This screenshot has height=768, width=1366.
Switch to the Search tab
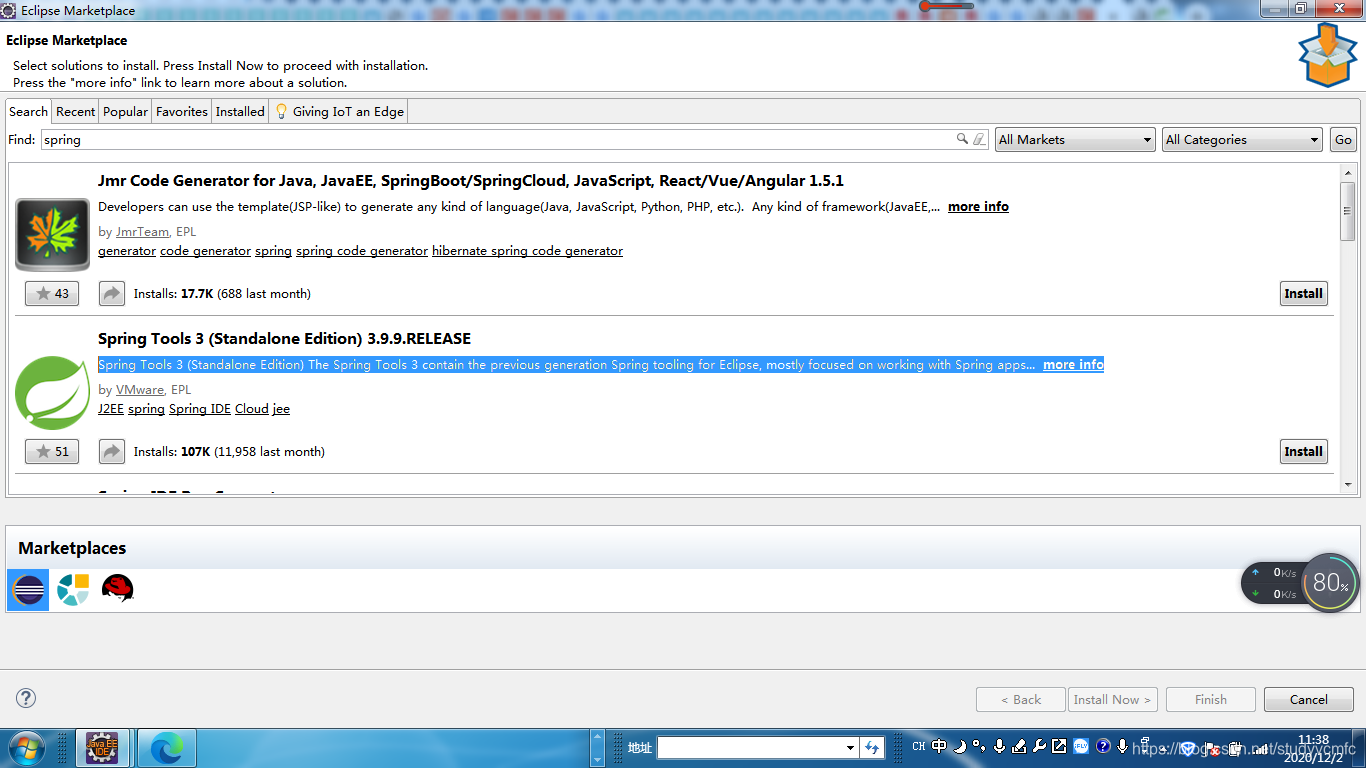[28, 111]
